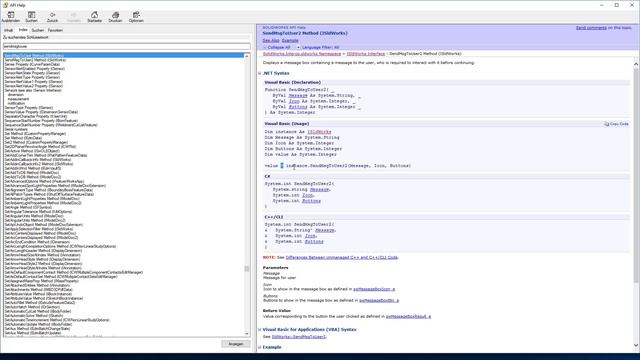Open the swMessageBoxIcon_e link
The height and width of the screenshot is (360, 640).
tap(374, 289)
